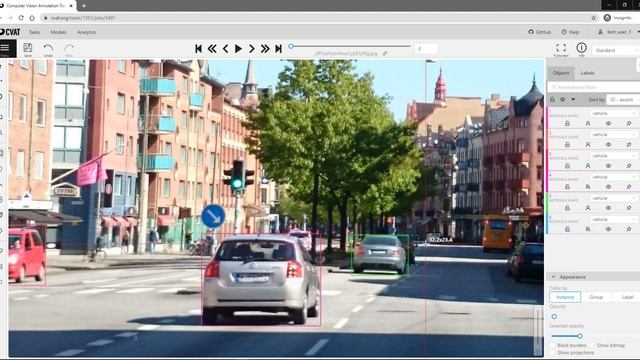Color by Label
Screen dimensions: 640x360
[x=627, y=297]
